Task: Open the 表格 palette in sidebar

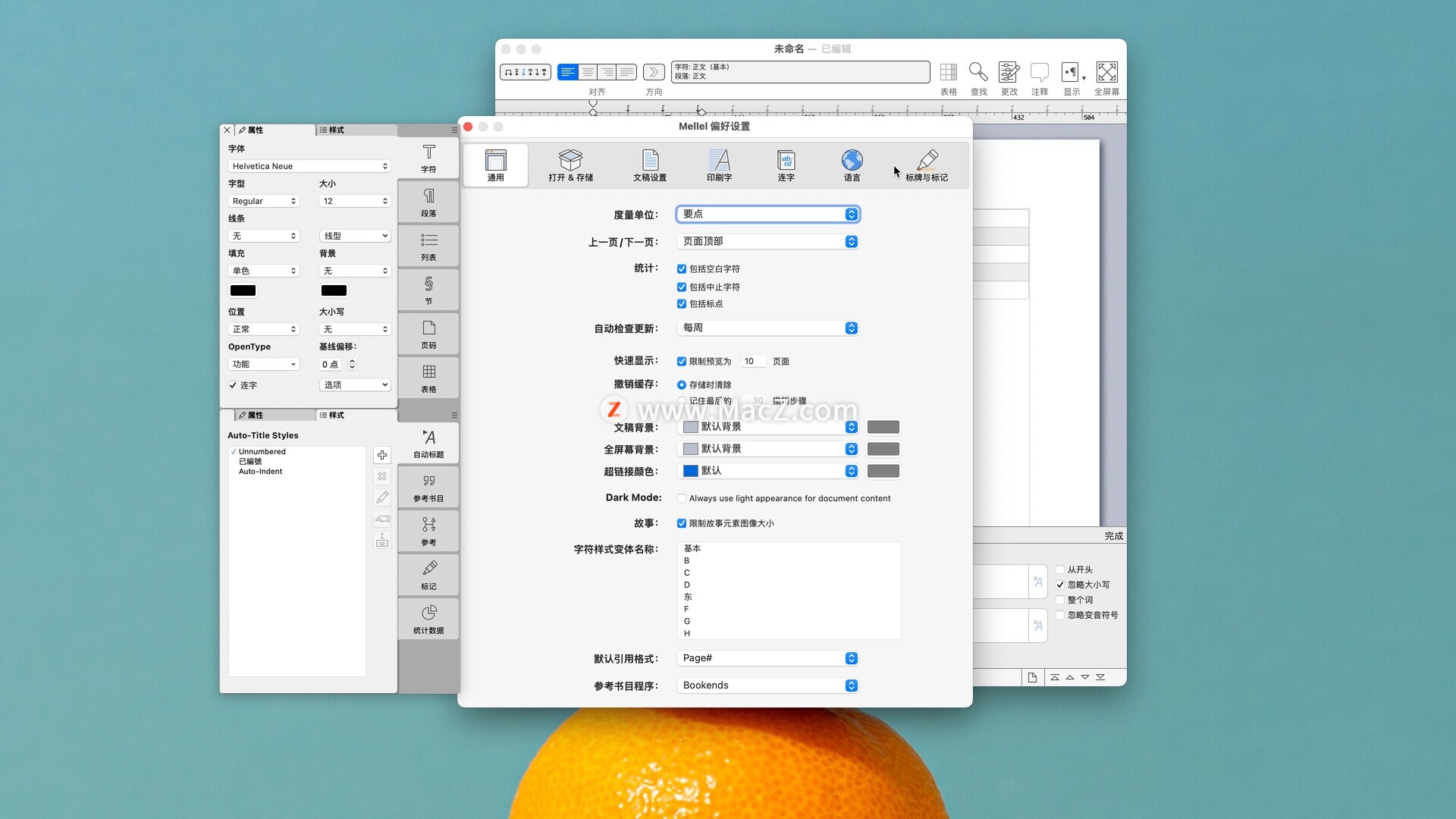Action: pyautogui.click(x=428, y=378)
